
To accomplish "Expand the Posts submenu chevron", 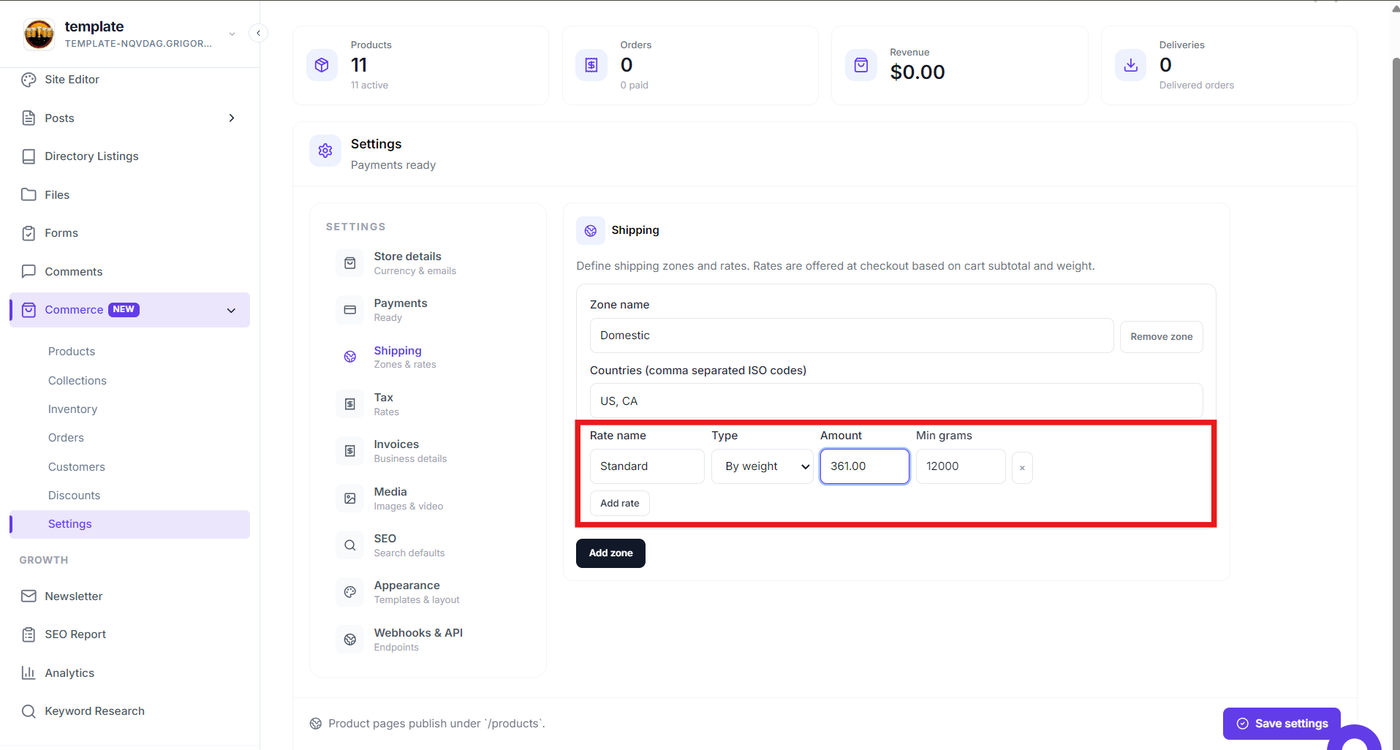I will click(x=232, y=118).
